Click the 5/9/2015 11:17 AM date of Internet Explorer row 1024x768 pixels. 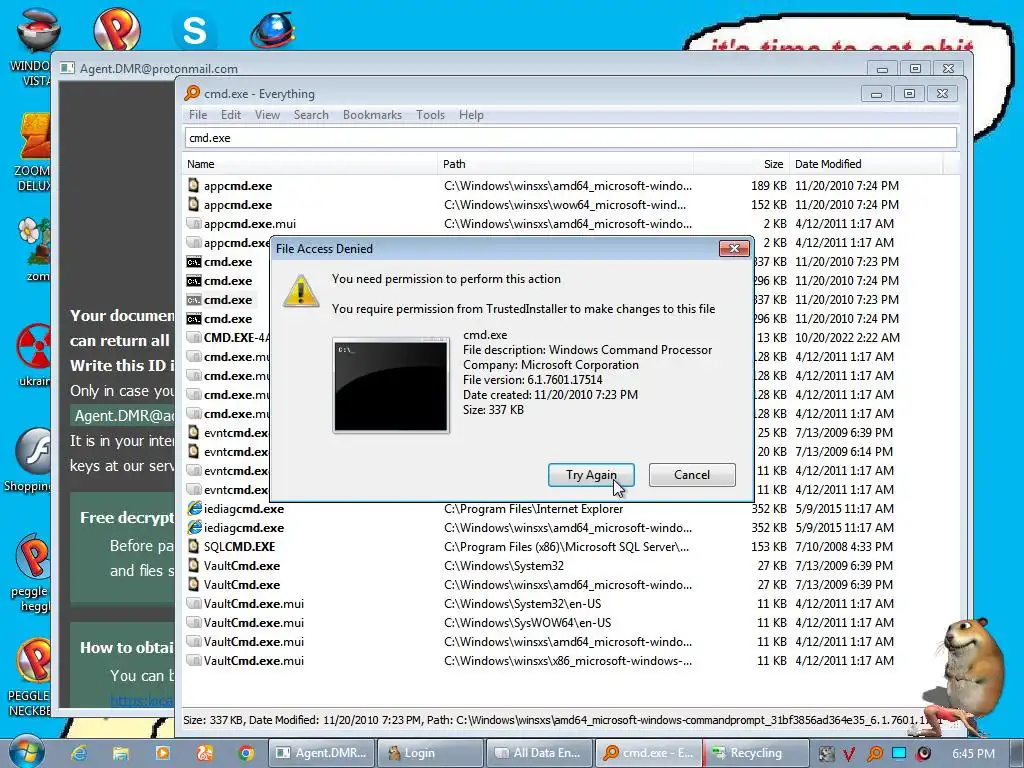844,509
